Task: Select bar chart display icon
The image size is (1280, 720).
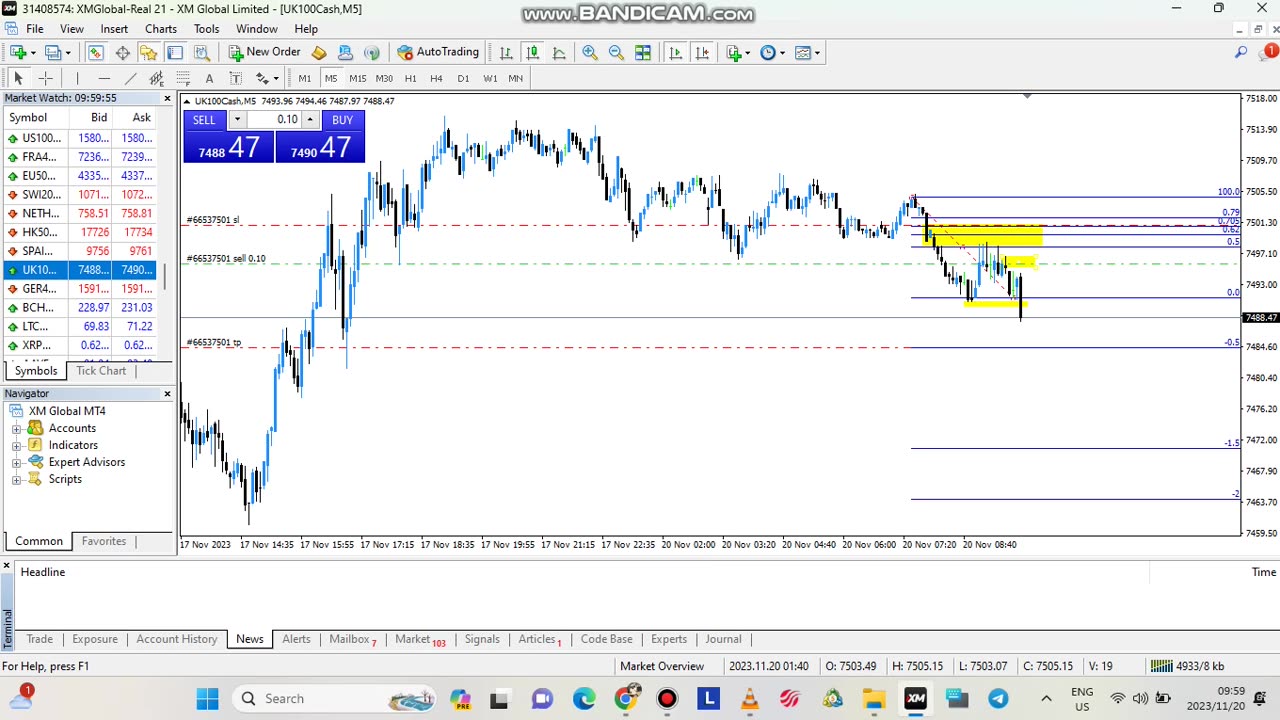Action: pyautogui.click(x=506, y=52)
